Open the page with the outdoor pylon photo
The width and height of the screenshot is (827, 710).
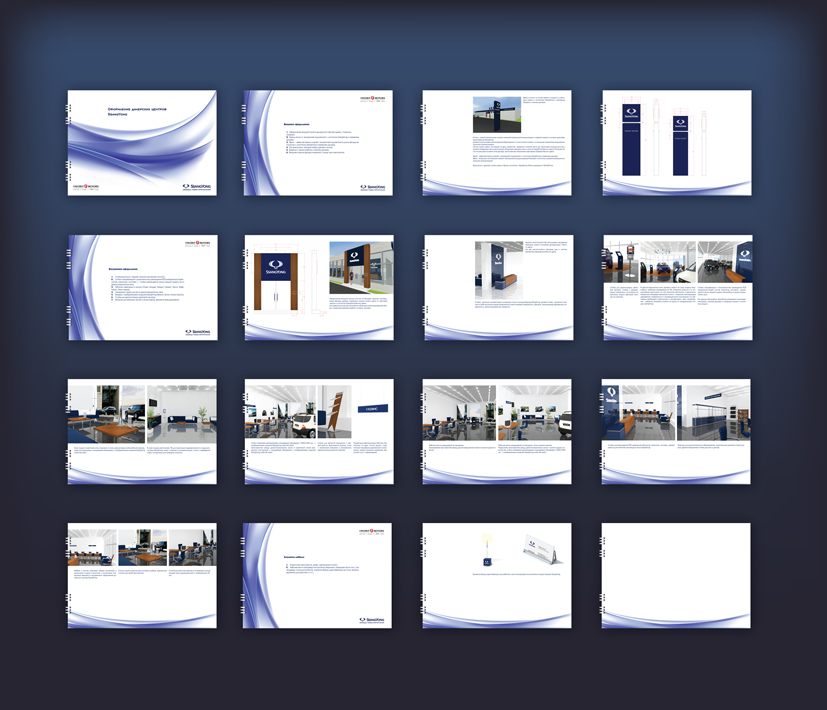(496, 142)
